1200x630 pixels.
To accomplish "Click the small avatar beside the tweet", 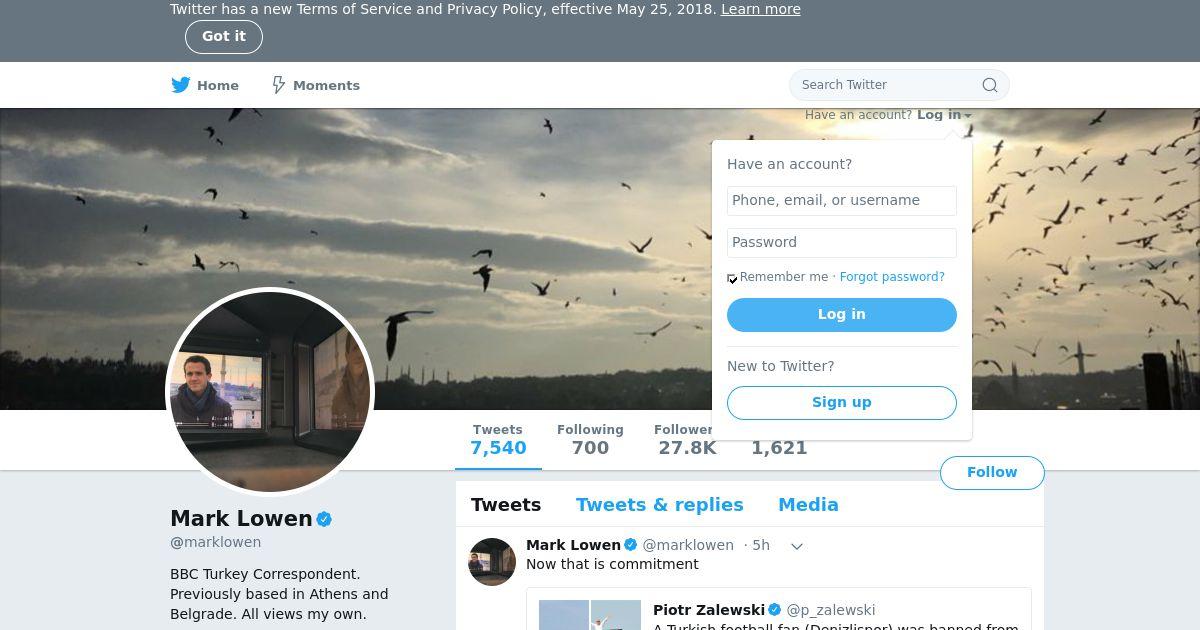I will click(x=492, y=562).
